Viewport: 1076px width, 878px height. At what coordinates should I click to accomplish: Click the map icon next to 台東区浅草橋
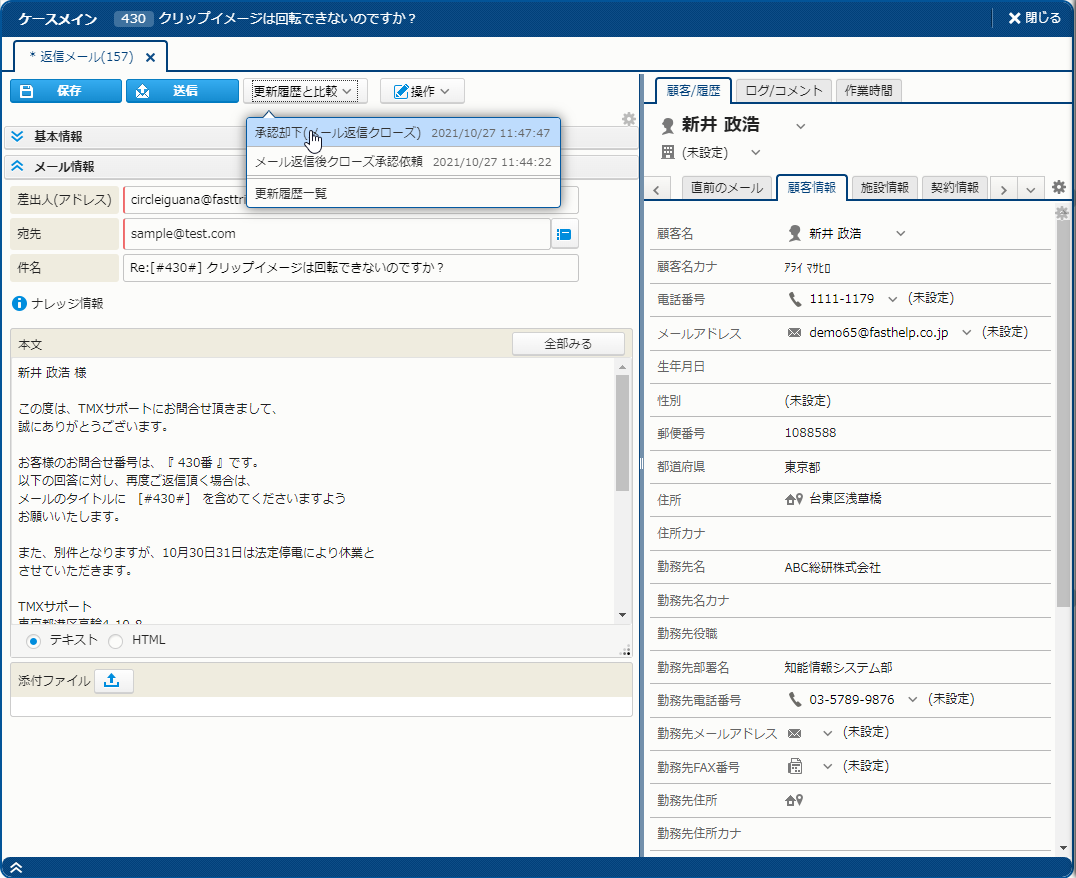pos(795,499)
